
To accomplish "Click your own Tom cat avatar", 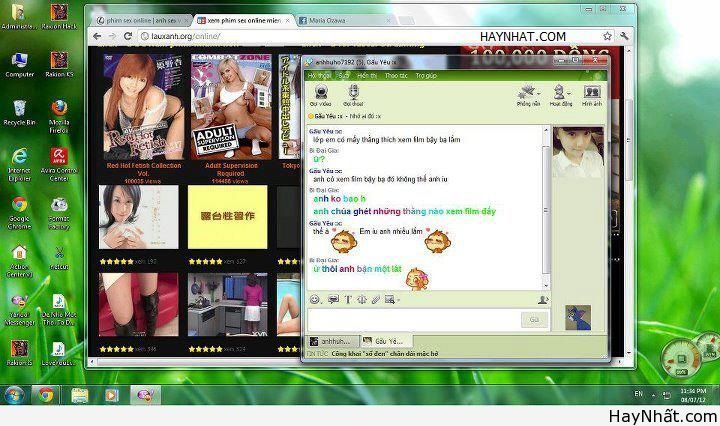I will tap(578, 317).
